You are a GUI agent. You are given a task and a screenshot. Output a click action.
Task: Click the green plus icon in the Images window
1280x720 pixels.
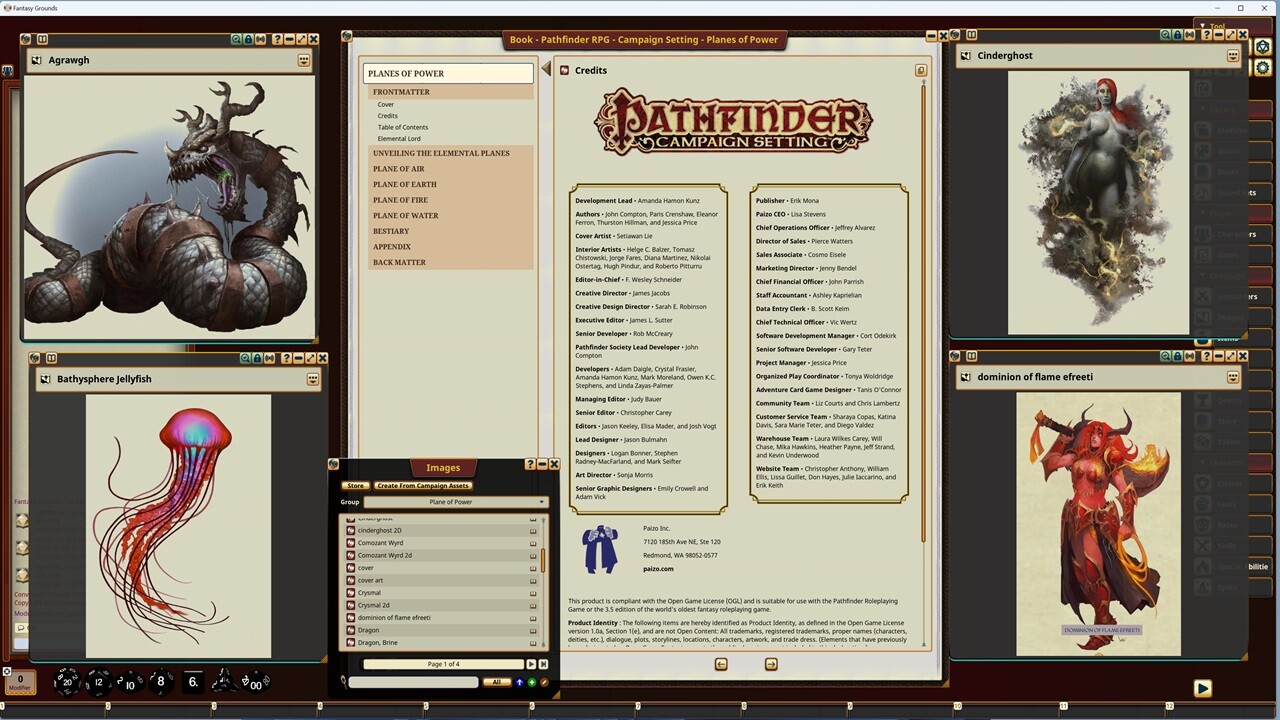click(532, 682)
